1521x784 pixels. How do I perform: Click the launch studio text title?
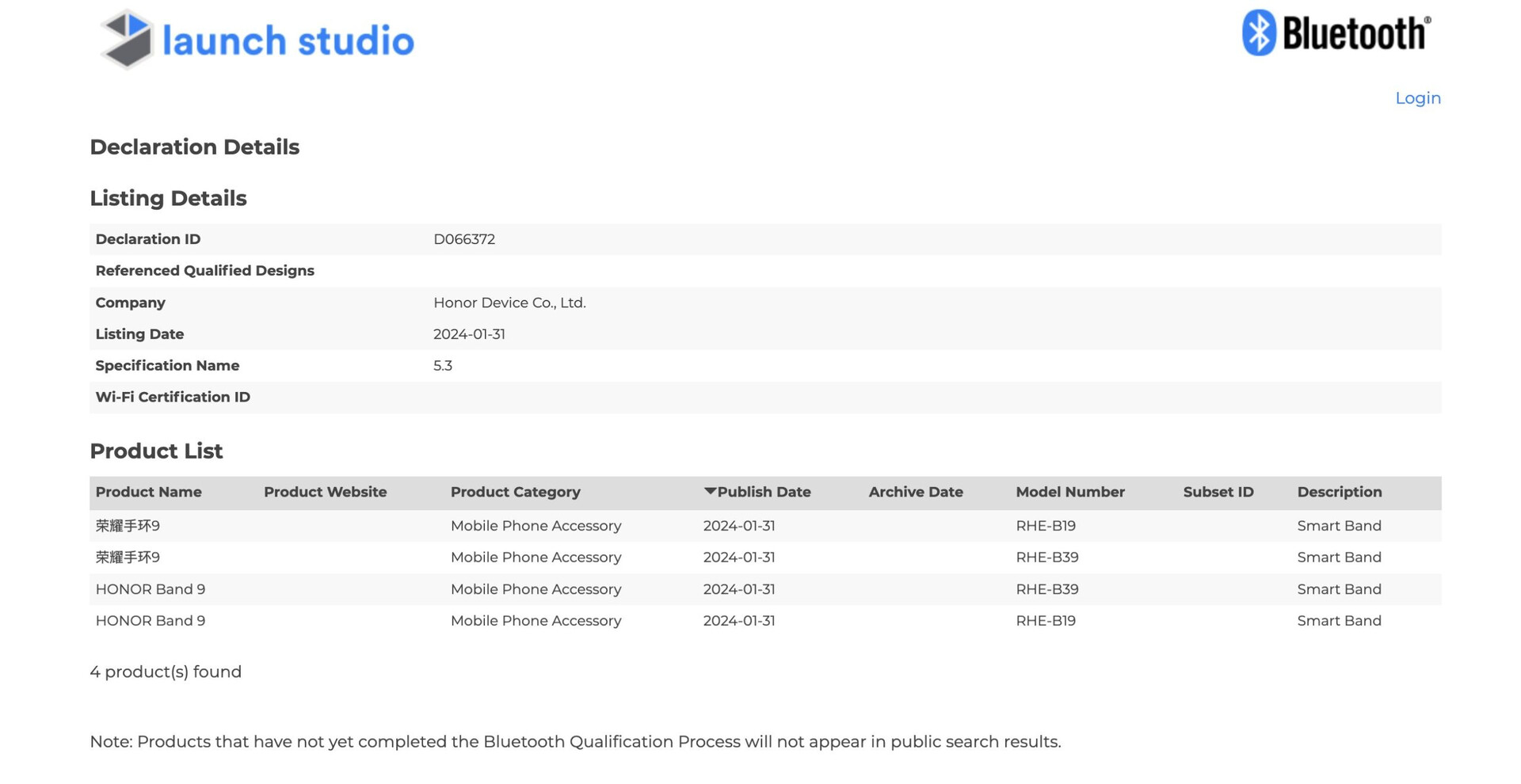(288, 41)
